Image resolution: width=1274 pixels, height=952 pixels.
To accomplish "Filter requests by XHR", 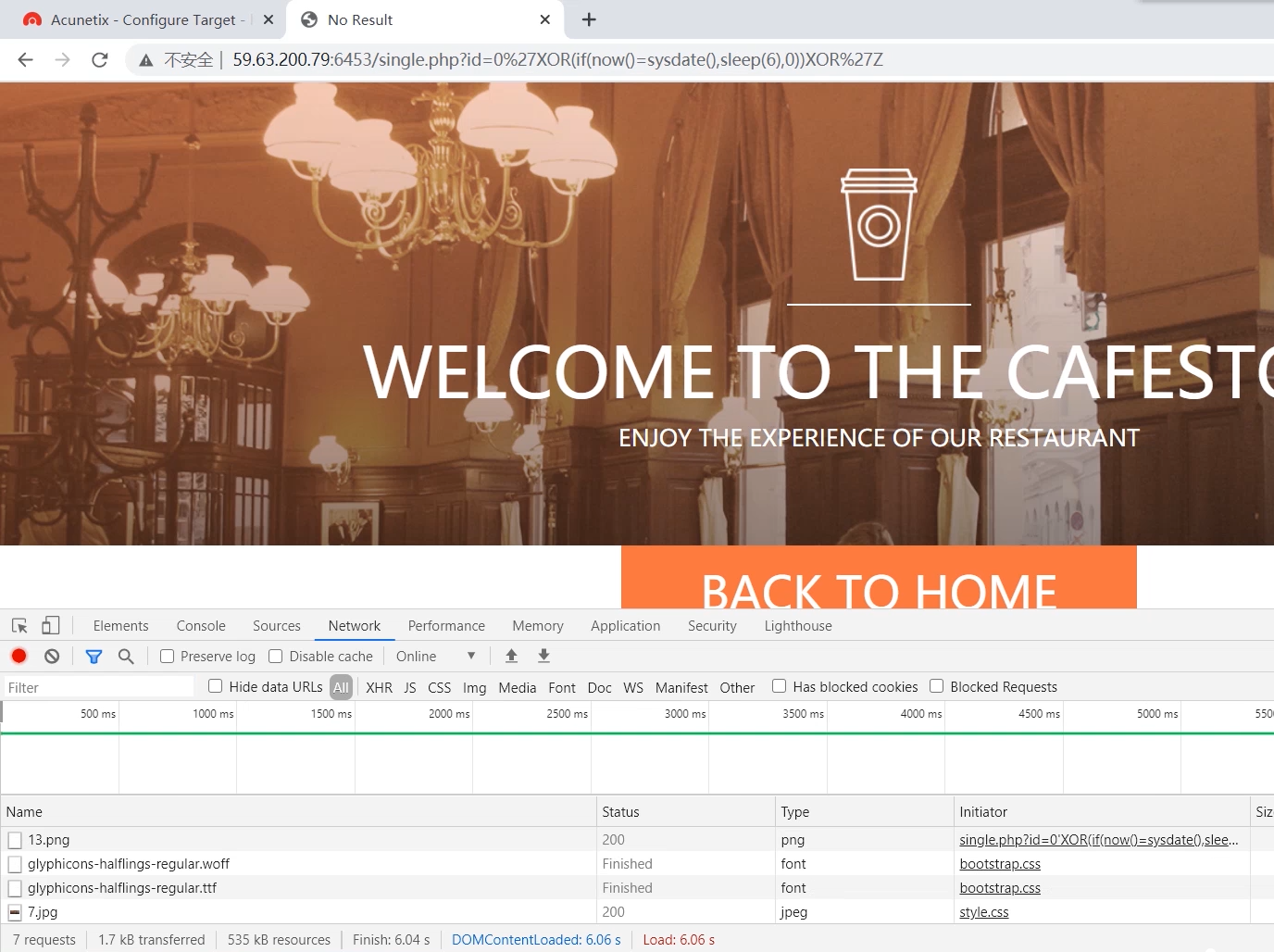I will click(x=379, y=687).
